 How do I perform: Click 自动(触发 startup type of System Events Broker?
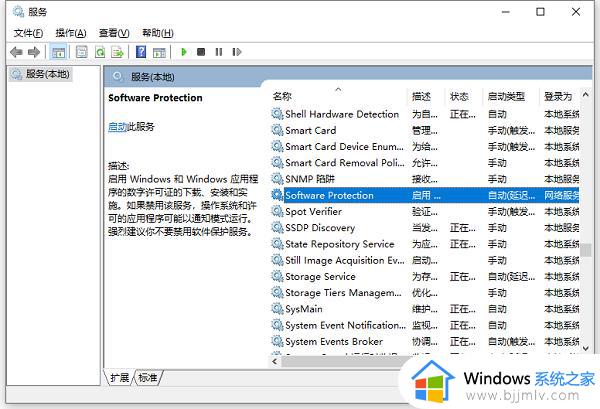(511, 342)
